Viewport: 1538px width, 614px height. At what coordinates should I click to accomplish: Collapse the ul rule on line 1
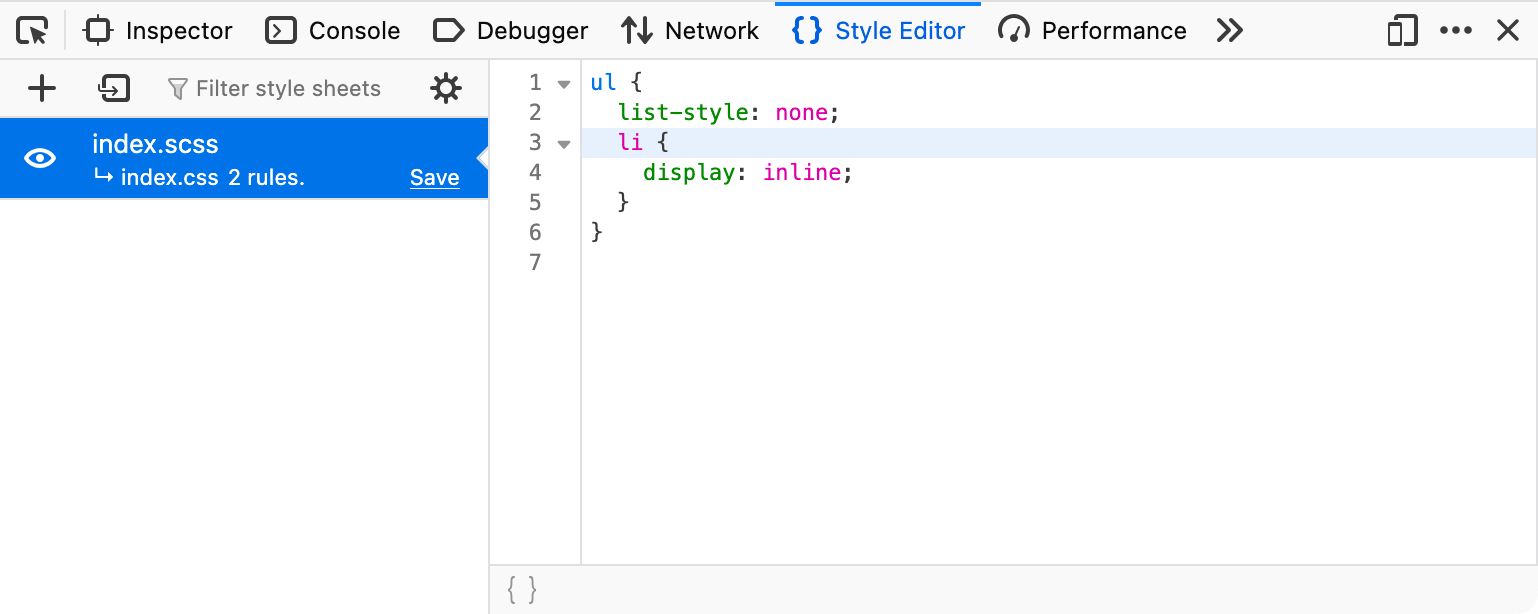[563, 83]
